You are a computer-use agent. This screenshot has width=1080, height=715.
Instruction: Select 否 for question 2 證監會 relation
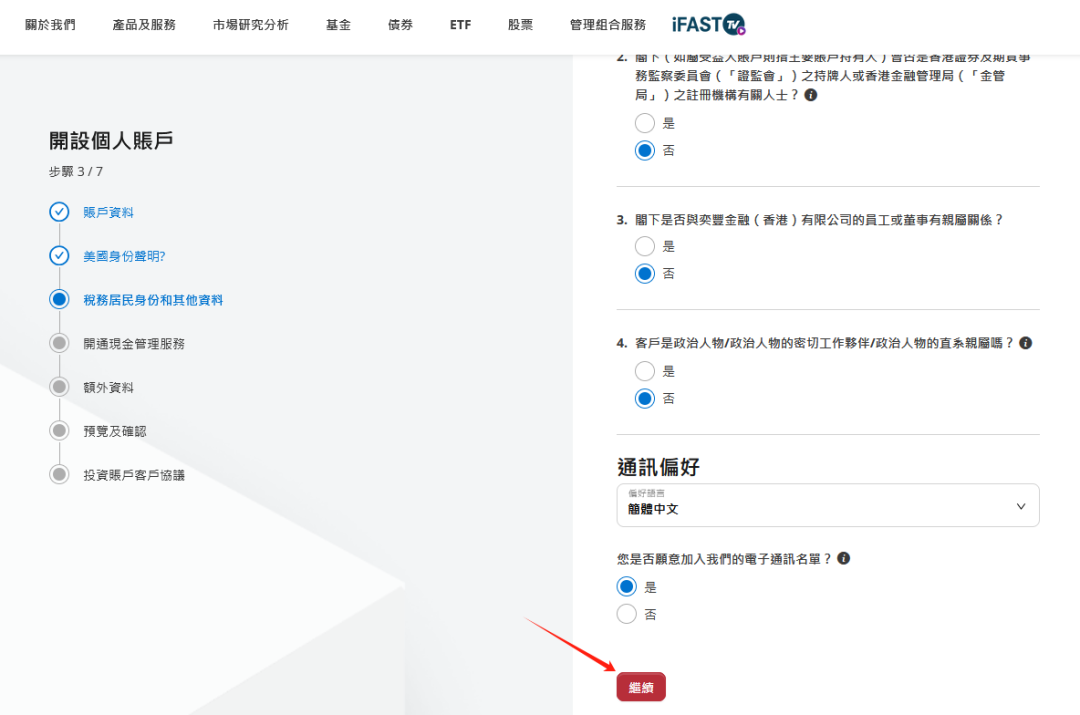(645, 150)
